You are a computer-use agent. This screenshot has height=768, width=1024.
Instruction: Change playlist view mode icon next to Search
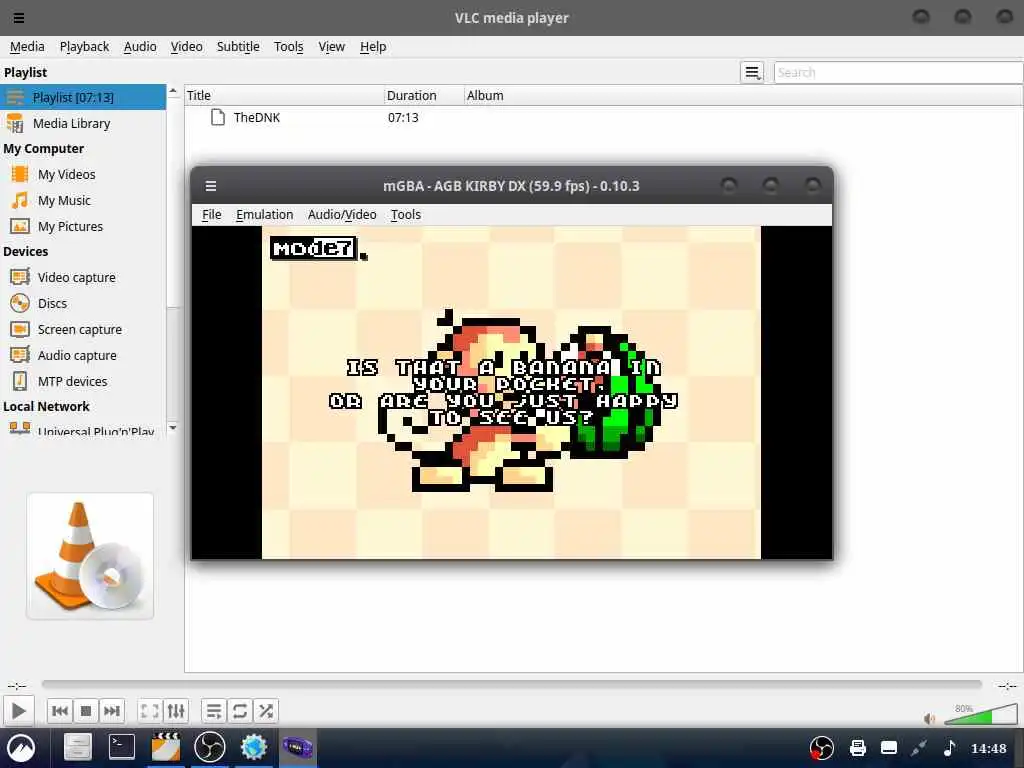point(752,72)
